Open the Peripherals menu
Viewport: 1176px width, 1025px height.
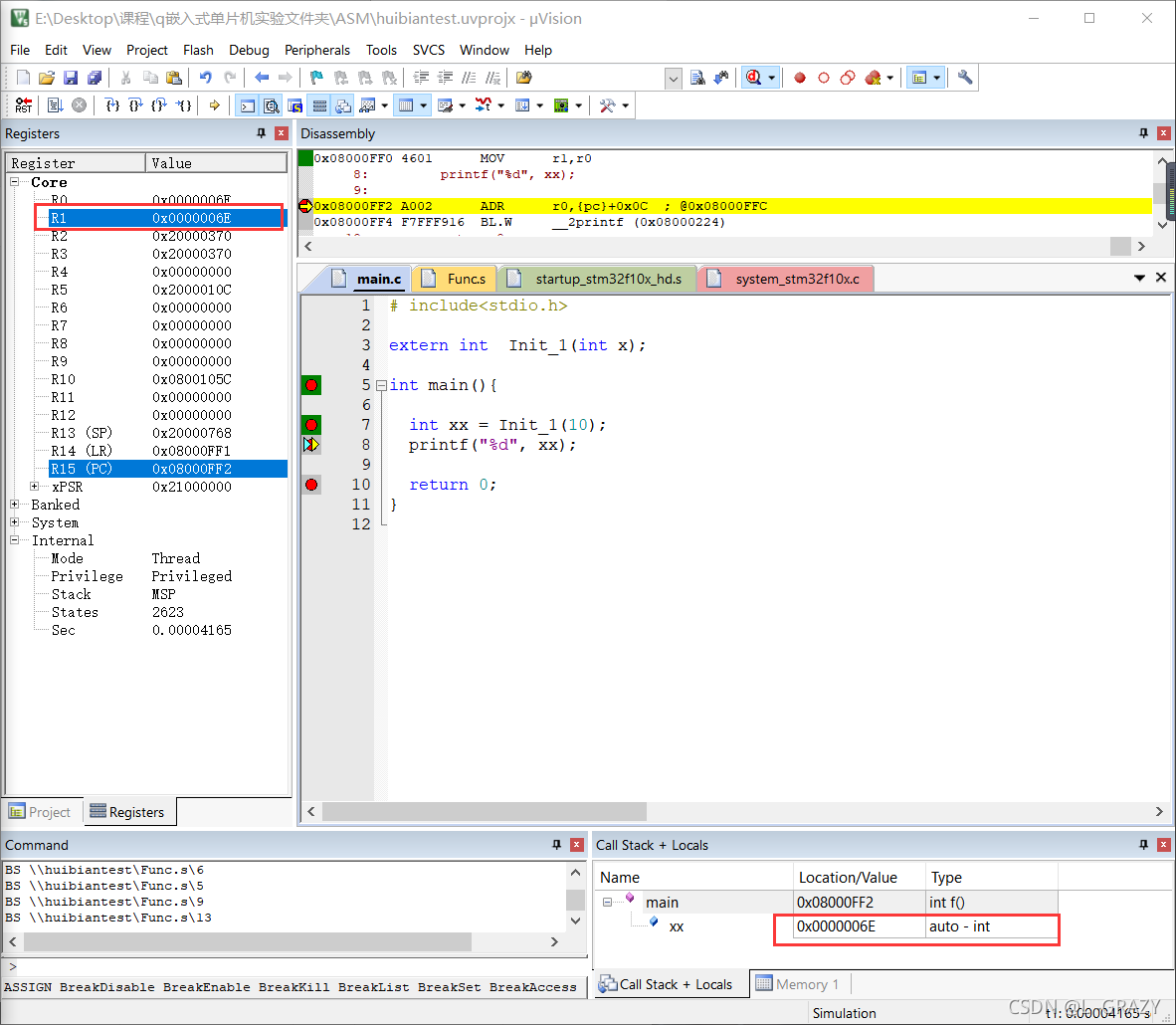click(x=316, y=51)
